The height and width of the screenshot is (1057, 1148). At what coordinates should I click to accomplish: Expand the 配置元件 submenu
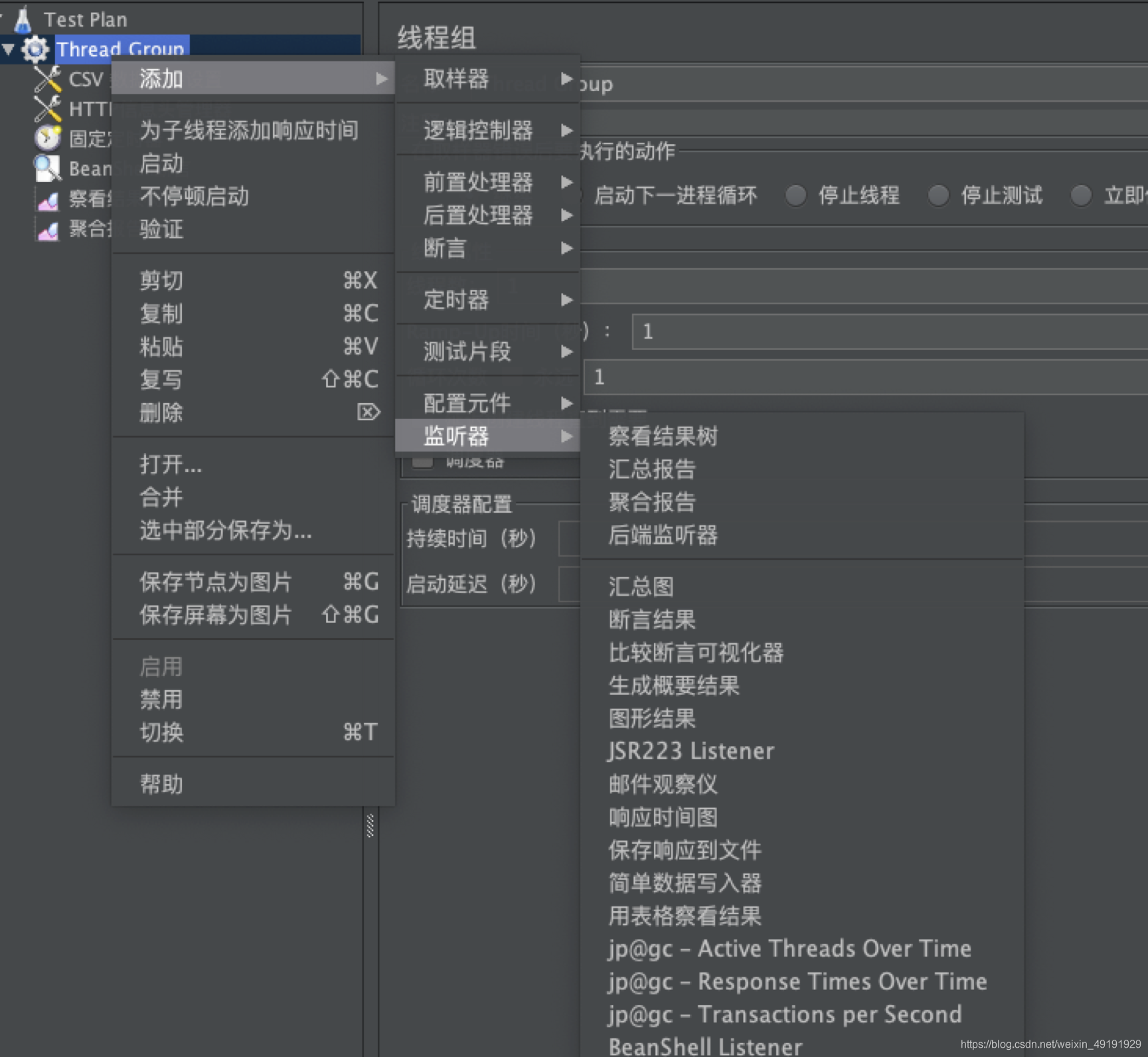(x=488, y=403)
